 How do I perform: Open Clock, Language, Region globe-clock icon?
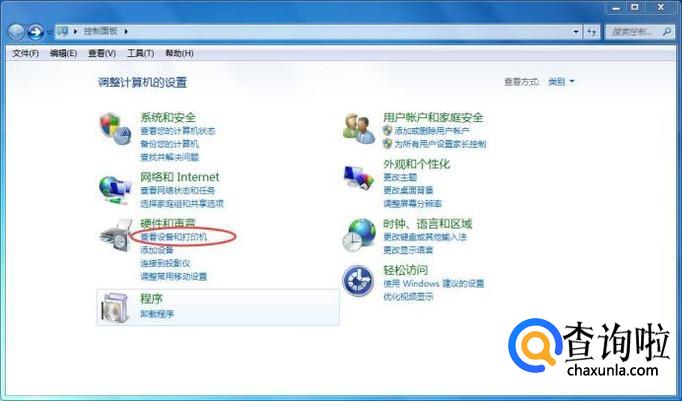click(x=359, y=235)
